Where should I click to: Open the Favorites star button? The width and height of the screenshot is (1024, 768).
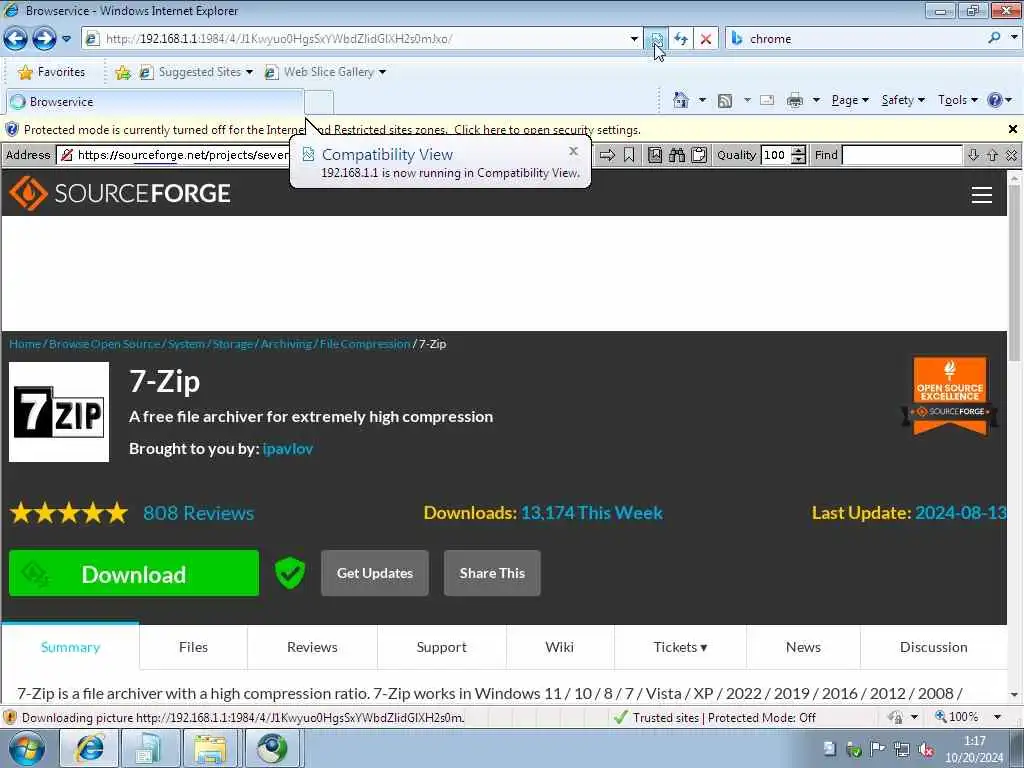[x=52, y=72]
